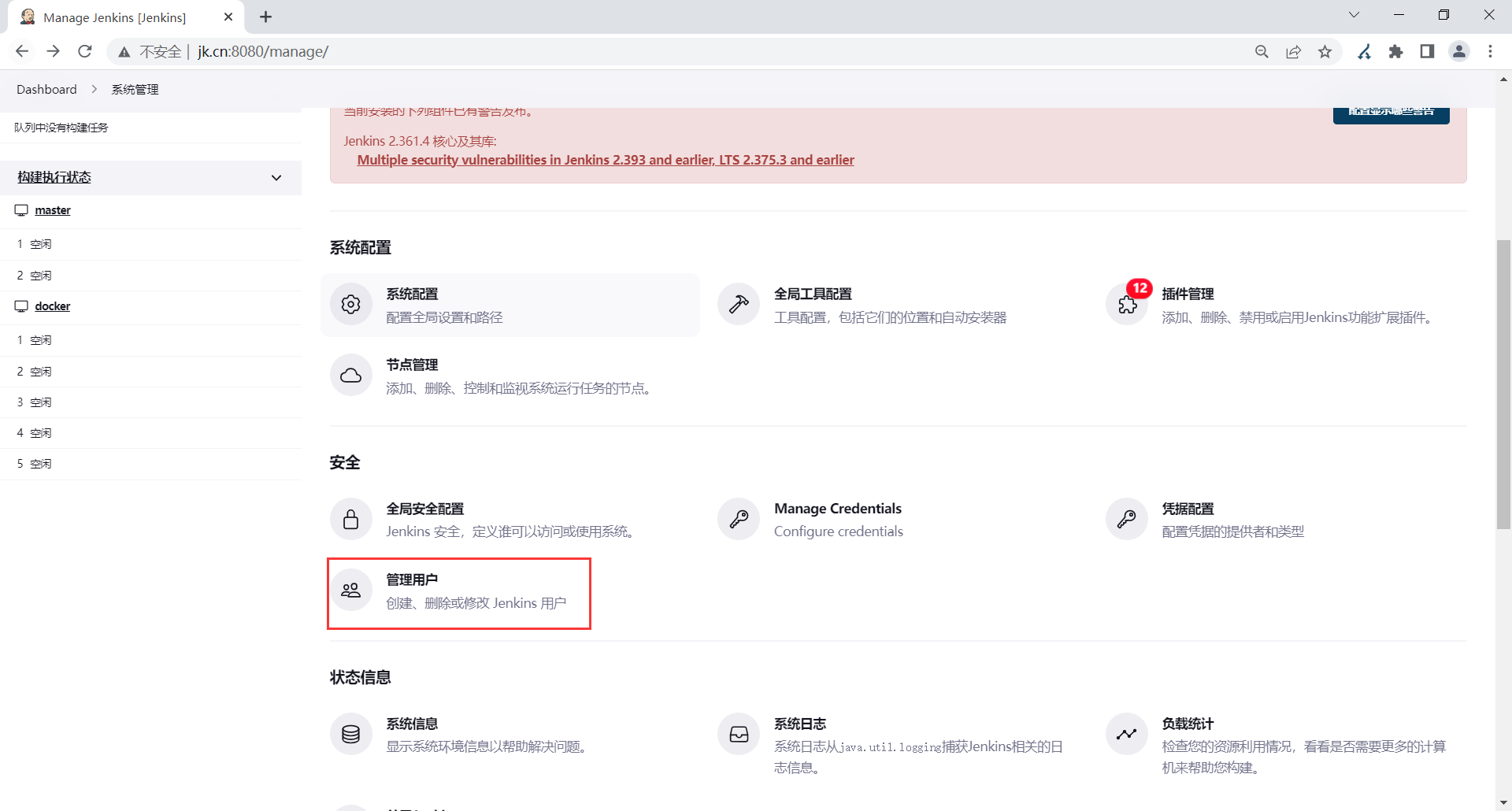Click the 12 updates badge on 插件管理
The image size is (1512, 811).
1140,288
